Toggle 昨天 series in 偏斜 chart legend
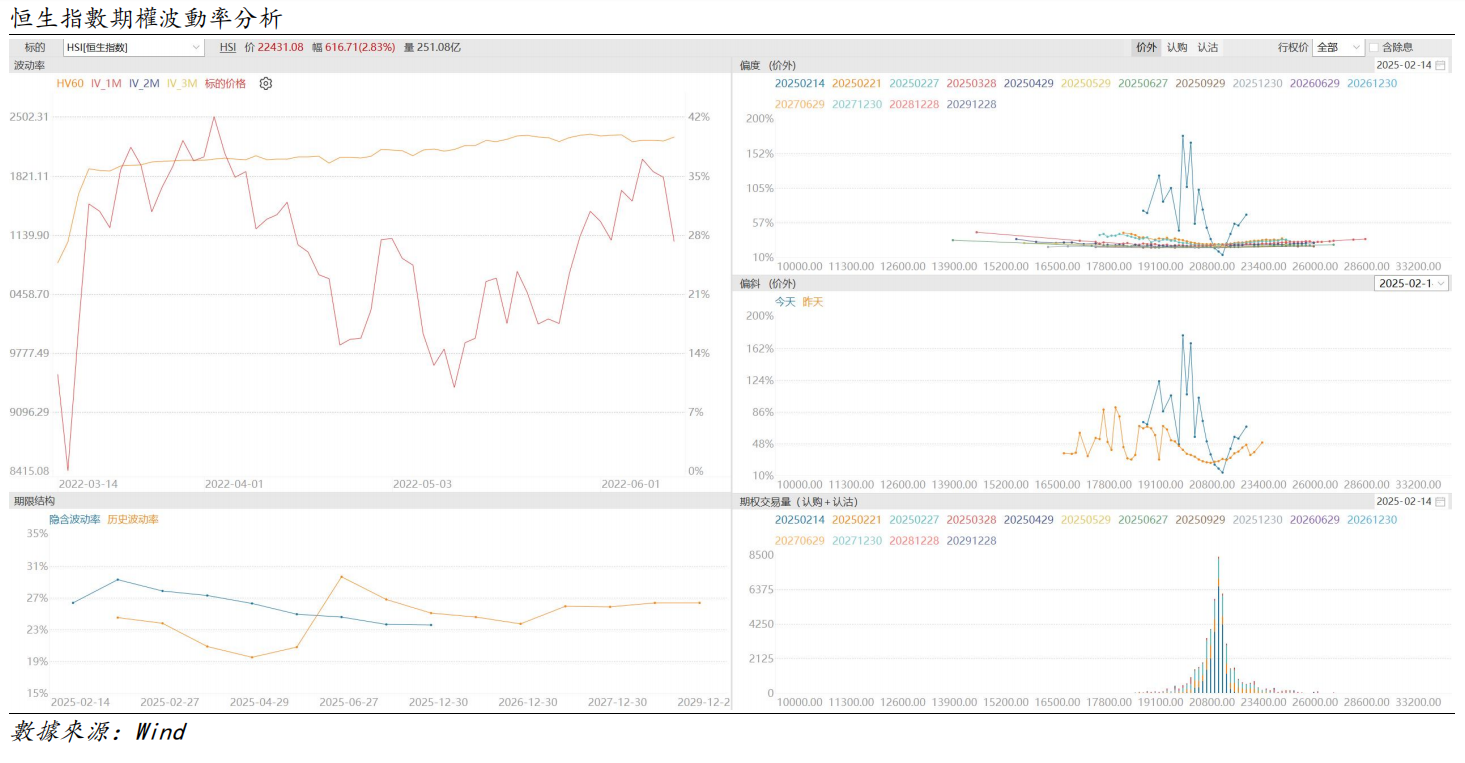This screenshot has height=763, width=1465. tap(813, 301)
